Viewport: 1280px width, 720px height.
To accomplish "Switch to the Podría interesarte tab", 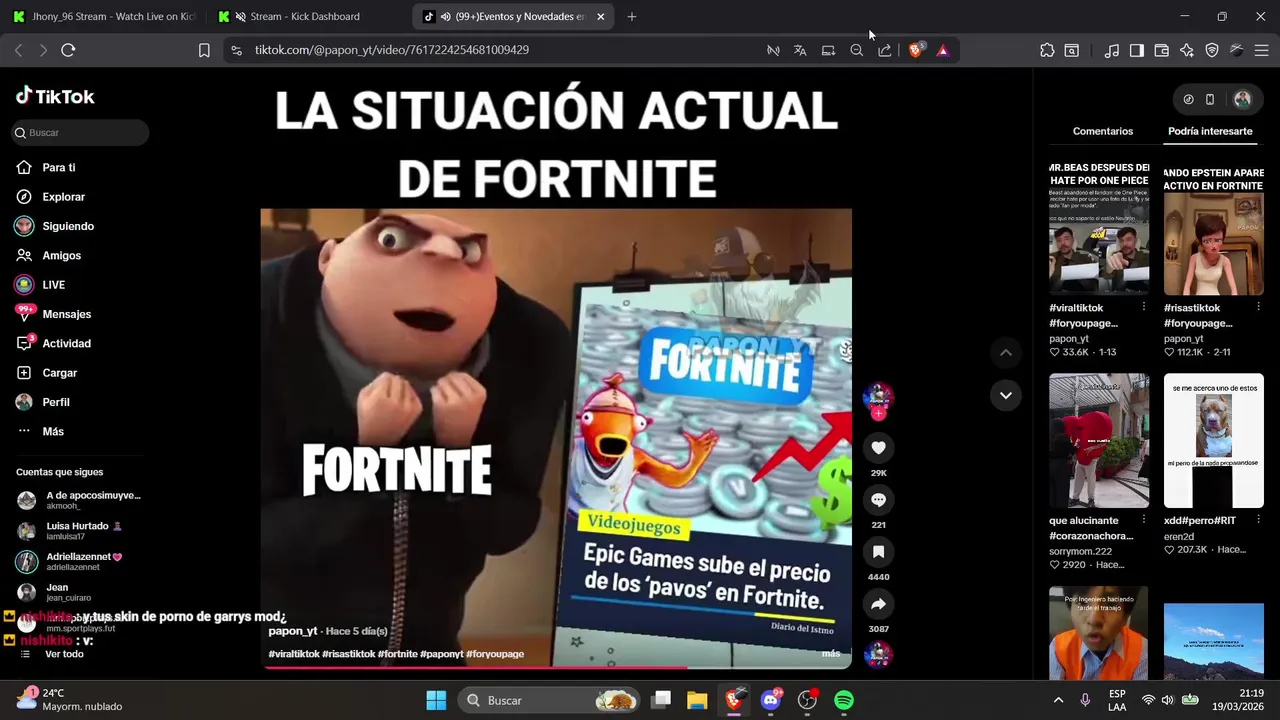I will click(x=1209, y=131).
